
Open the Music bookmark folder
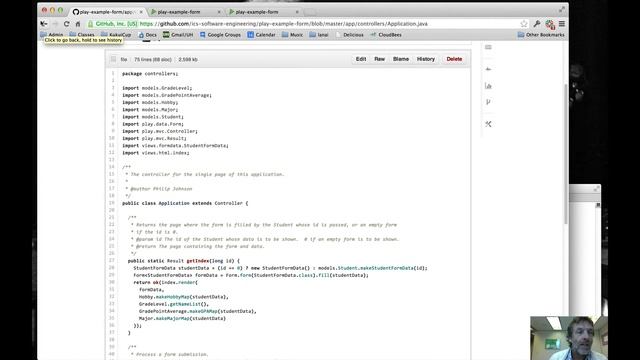(x=292, y=35)
